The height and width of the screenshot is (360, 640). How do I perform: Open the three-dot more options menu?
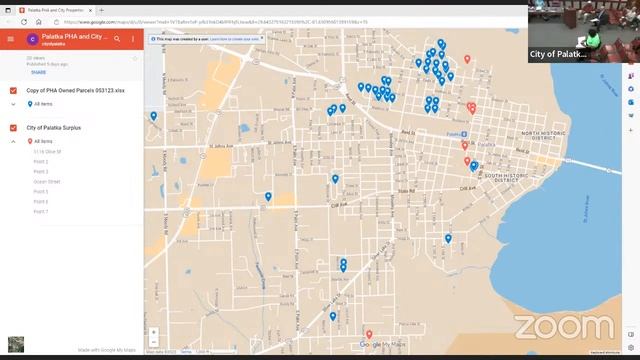[133, 39]
